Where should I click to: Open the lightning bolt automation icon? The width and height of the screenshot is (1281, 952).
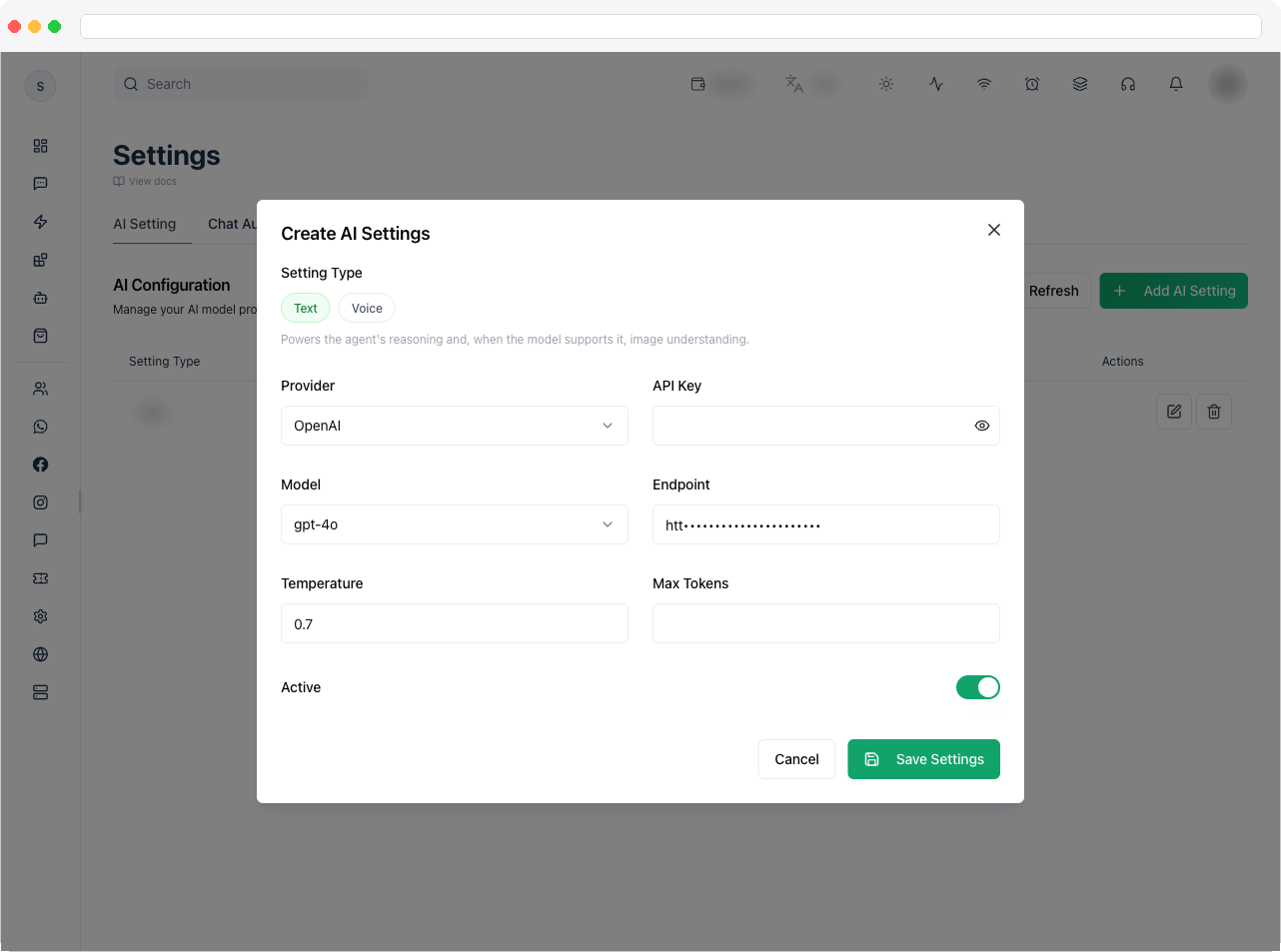coord(40,222)
